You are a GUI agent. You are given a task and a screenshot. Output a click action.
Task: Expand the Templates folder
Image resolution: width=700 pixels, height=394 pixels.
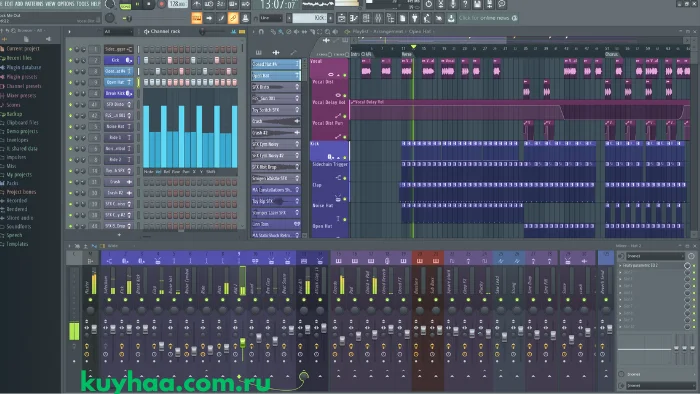(17, 244)
